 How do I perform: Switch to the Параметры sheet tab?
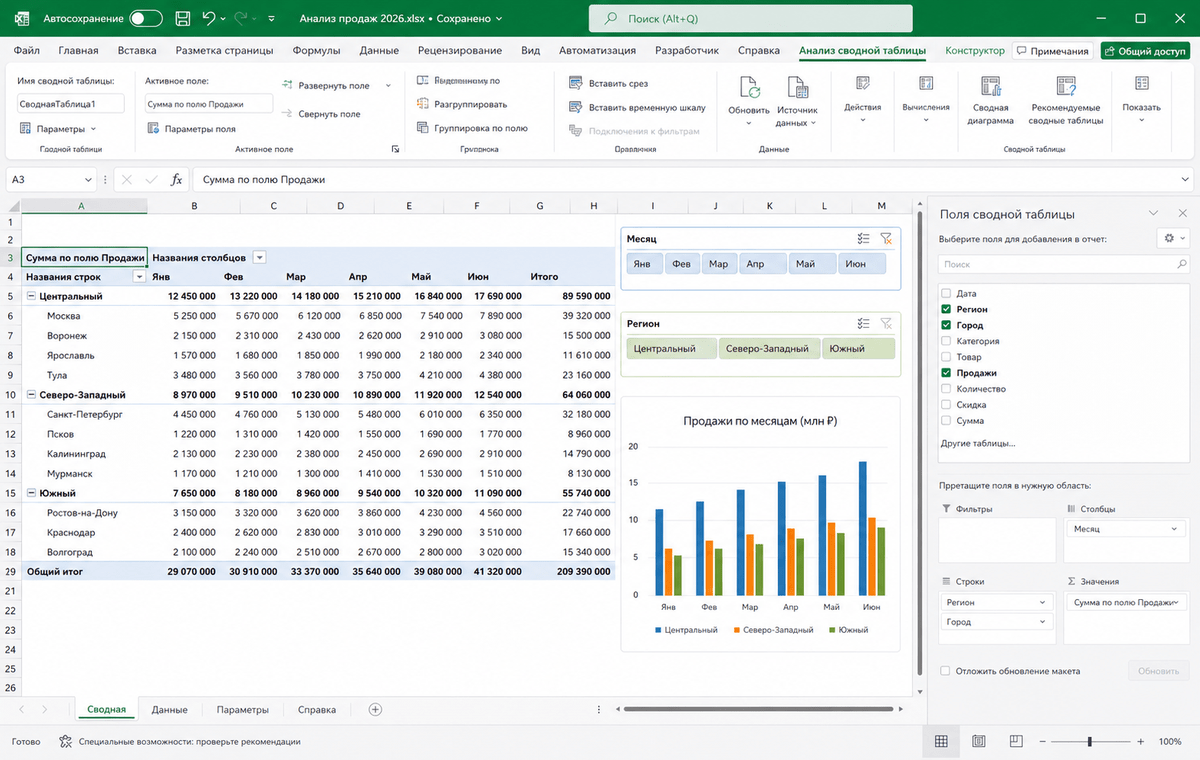point(243,710)
